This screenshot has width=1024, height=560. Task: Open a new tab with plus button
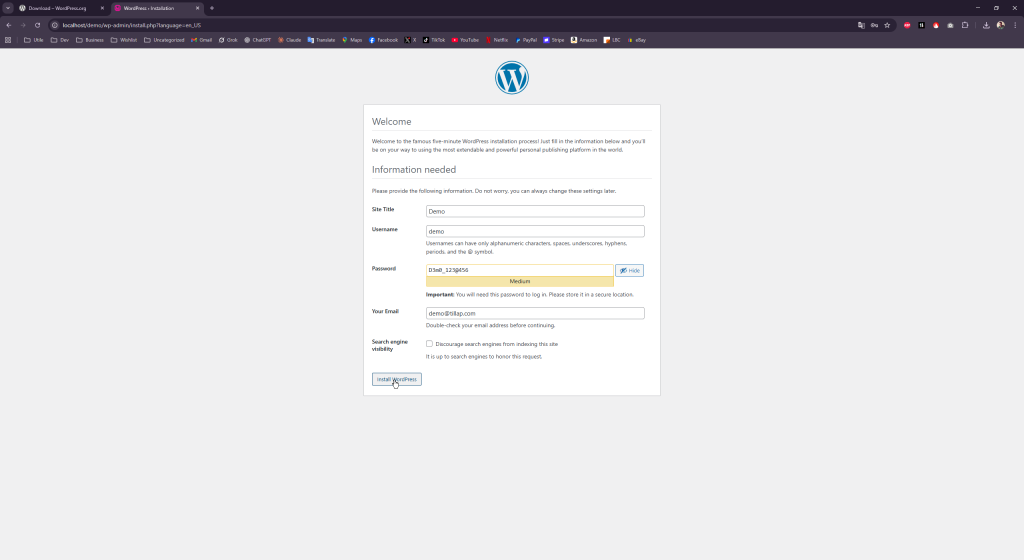click(212, 8)
